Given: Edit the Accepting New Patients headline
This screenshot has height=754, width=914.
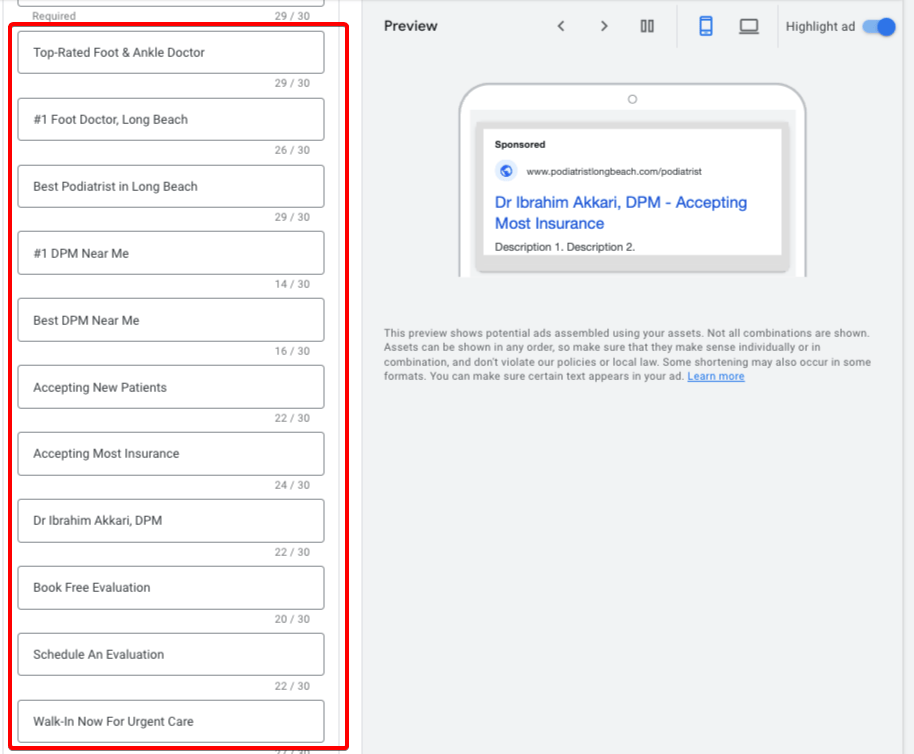Looking at the screenshot, I should [171, 388].
